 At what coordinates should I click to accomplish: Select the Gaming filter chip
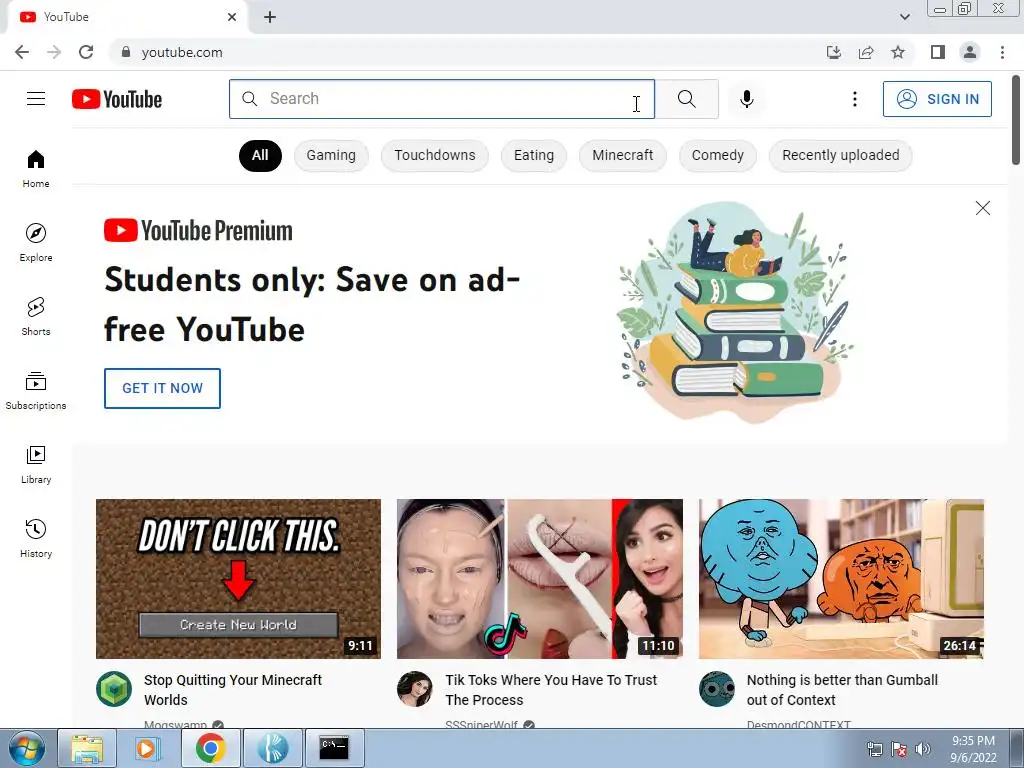point(331,155)
